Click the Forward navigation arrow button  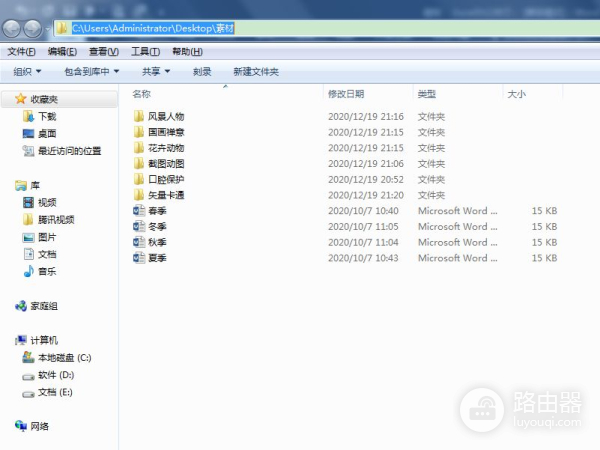(34, 28)
